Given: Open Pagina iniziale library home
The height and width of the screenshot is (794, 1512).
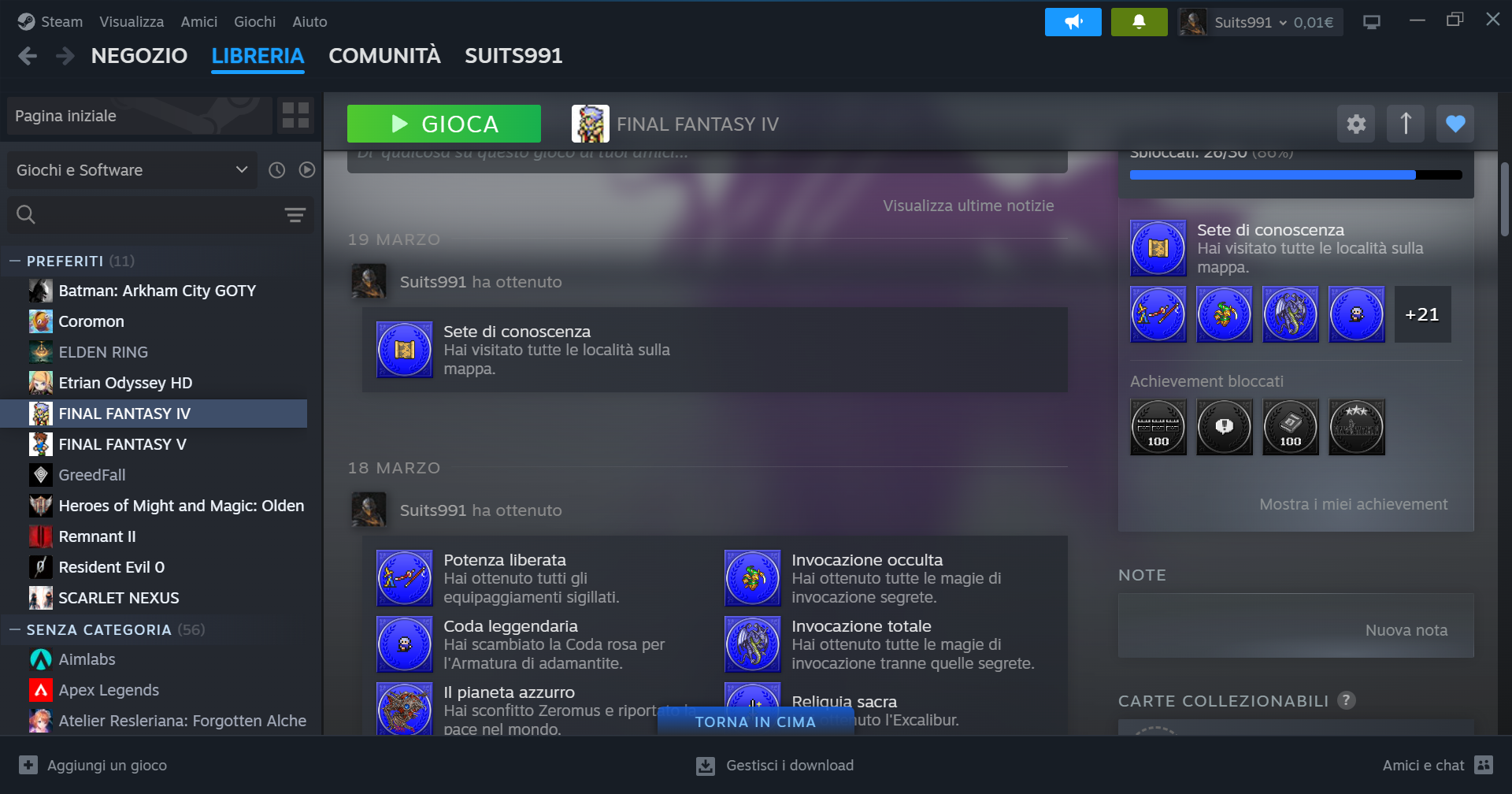Looking at the screenshot, I should 139,116.
